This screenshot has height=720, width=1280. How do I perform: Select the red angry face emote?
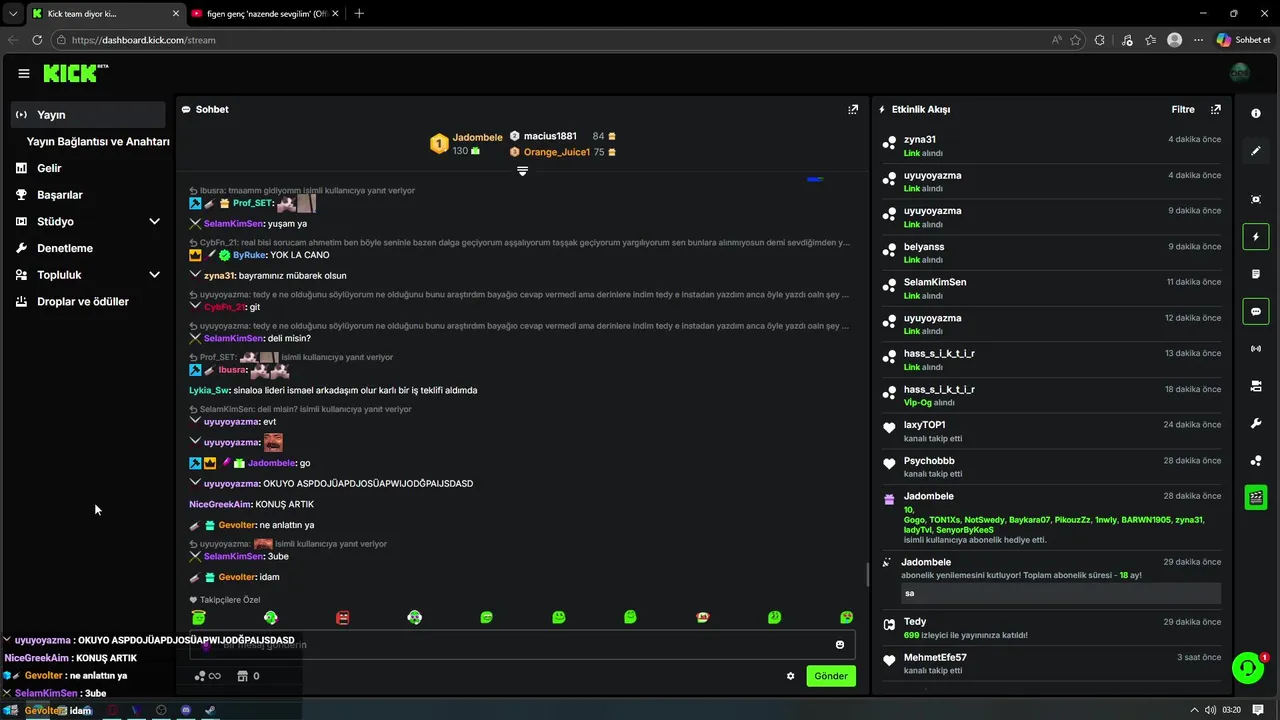343,618
